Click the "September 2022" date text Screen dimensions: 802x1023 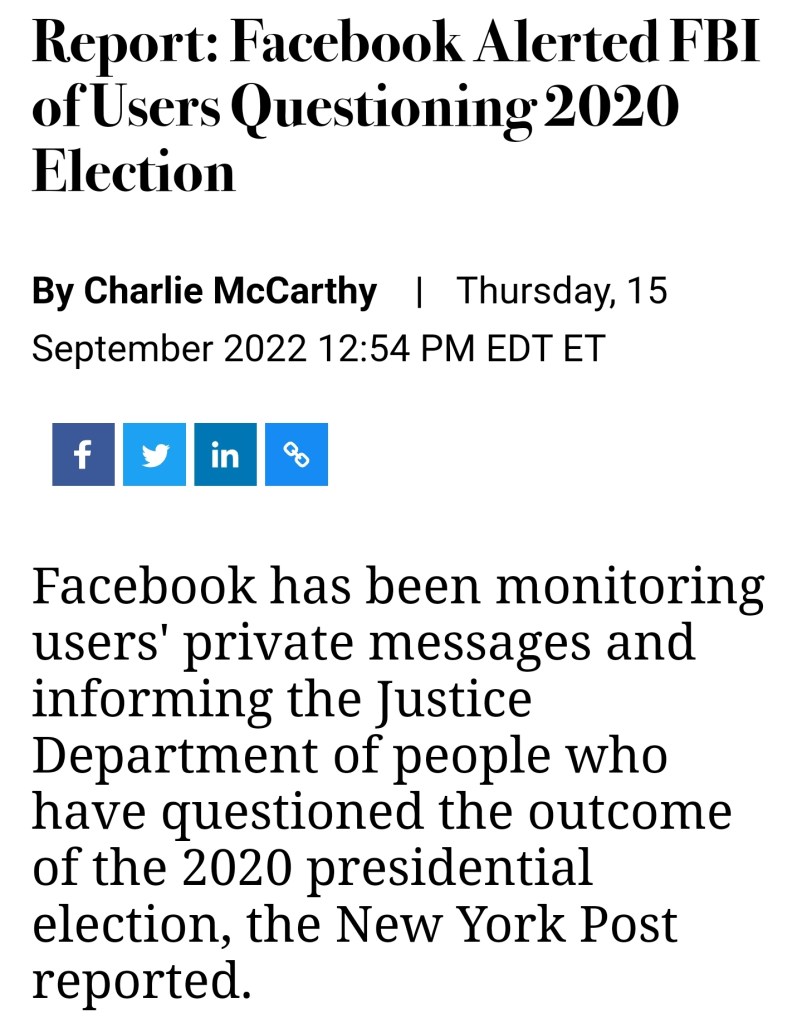(170, 349)
